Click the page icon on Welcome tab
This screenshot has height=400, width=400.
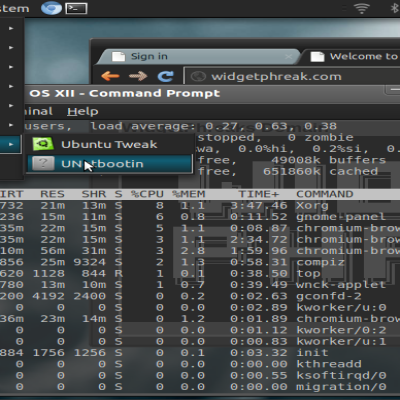point(317,56)
